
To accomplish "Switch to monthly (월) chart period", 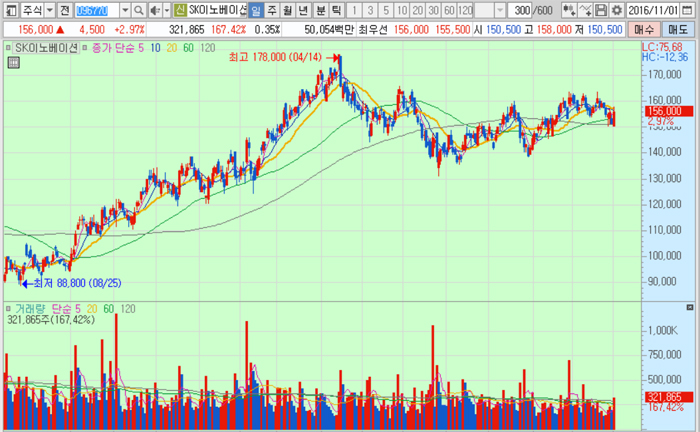I will point(288,10).
